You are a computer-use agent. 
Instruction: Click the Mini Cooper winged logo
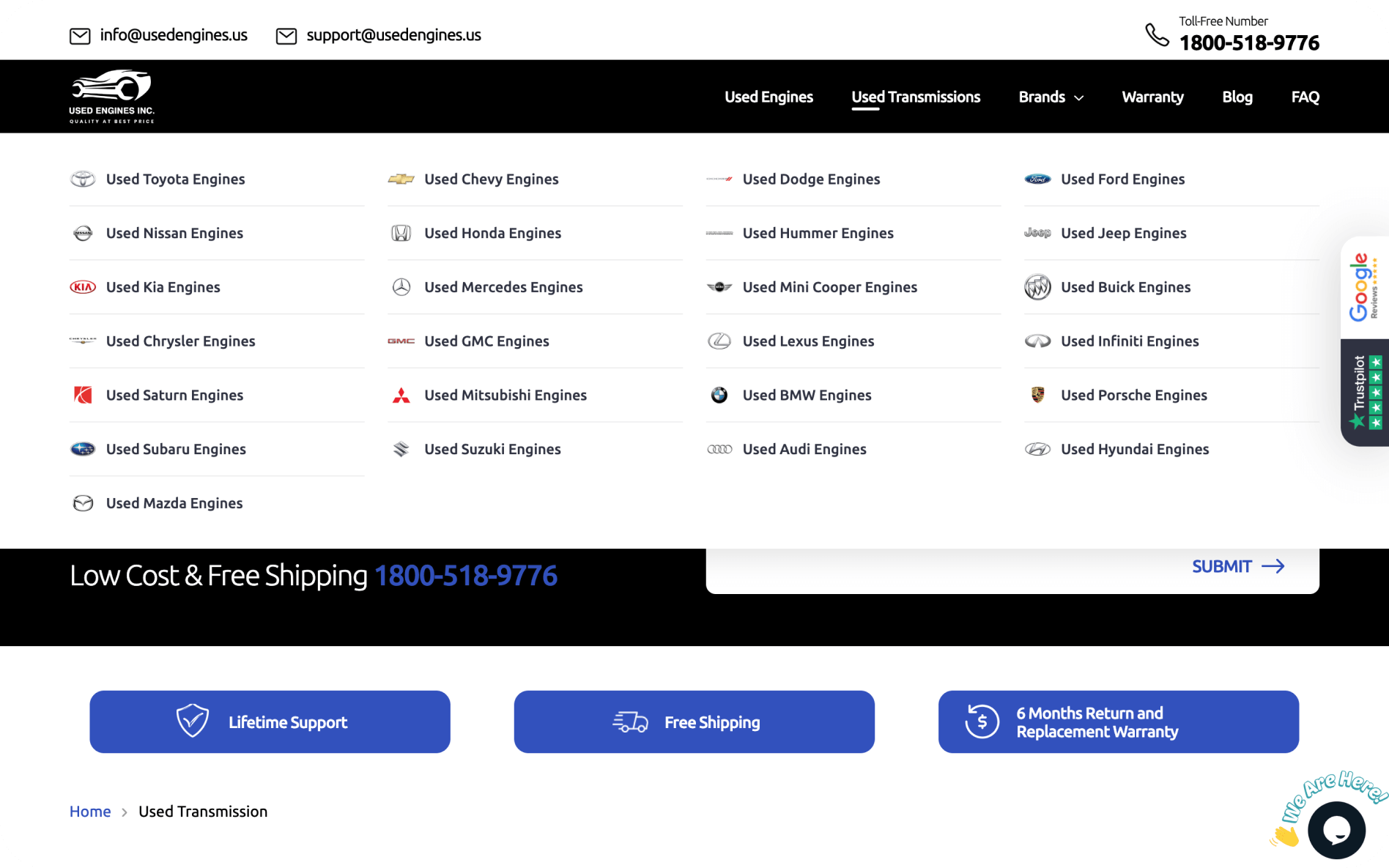coord(719,287)
